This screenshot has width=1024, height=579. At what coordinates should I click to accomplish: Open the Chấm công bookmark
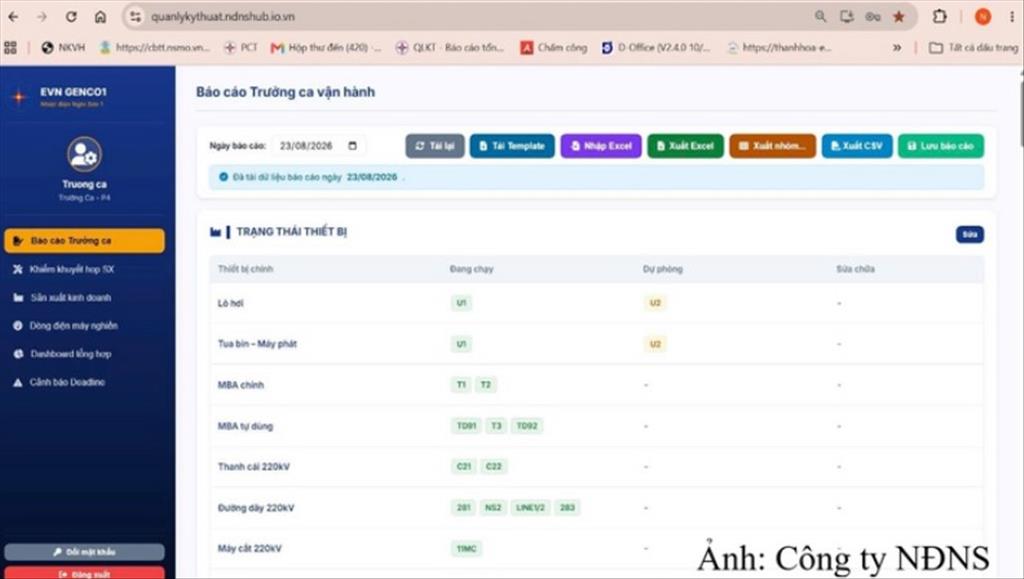coord(554,48)
